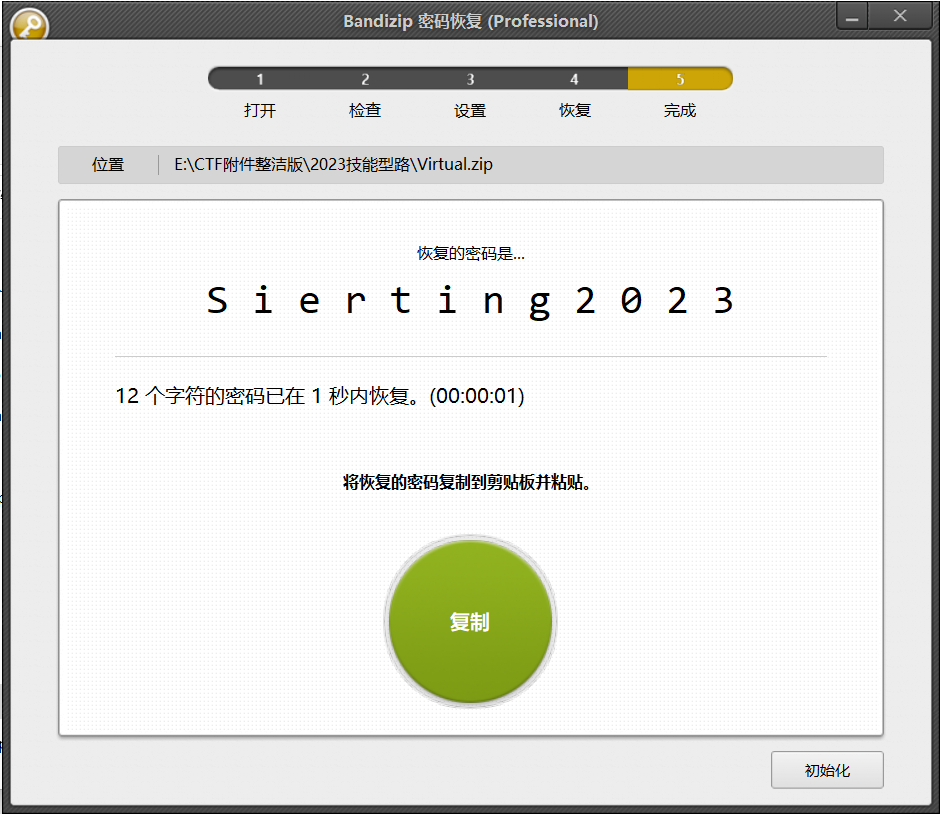Viewport: 940px width, 814px height.
Task: Close the Bandizip password recovery window
Action: coord(900,17)
